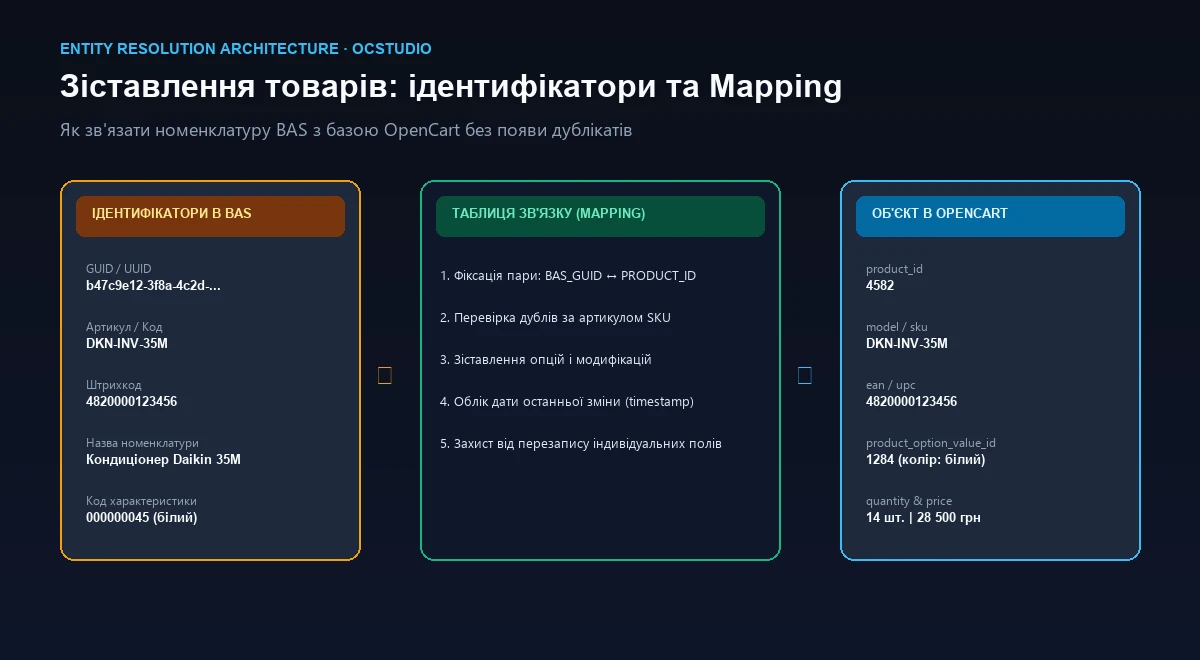Click the Назва номенклатури label

pyautogui.click(x=142, y=443)
